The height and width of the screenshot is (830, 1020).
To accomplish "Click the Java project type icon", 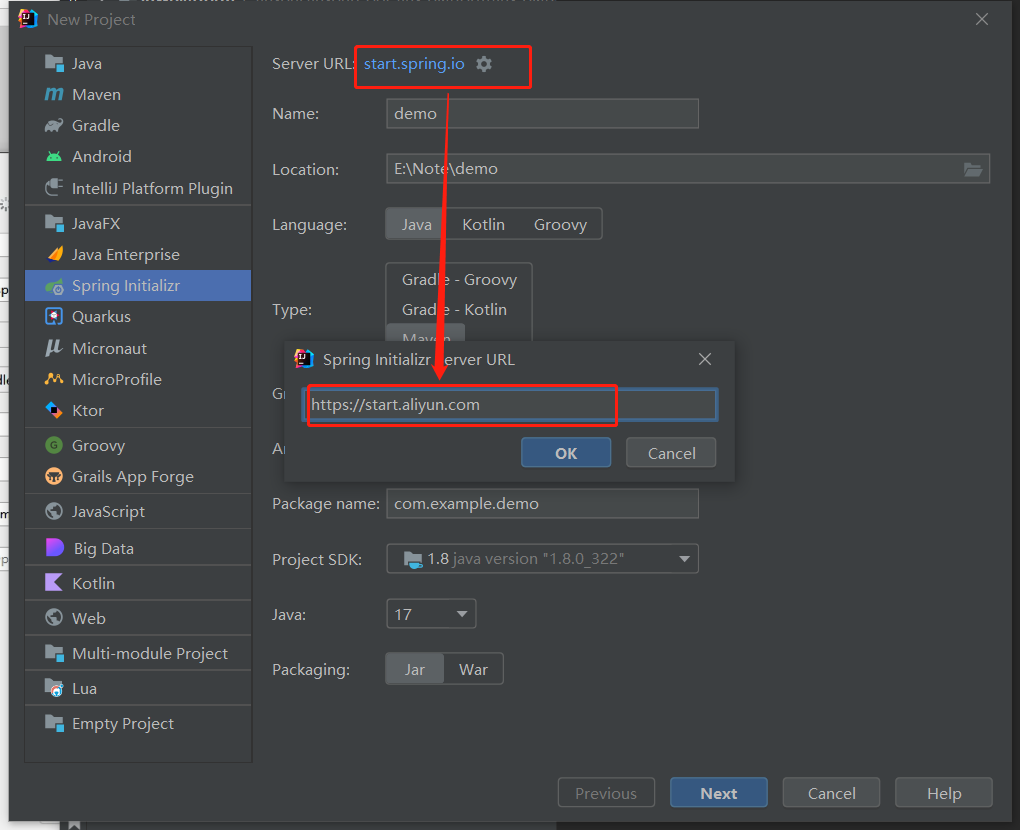I will 54,63.
